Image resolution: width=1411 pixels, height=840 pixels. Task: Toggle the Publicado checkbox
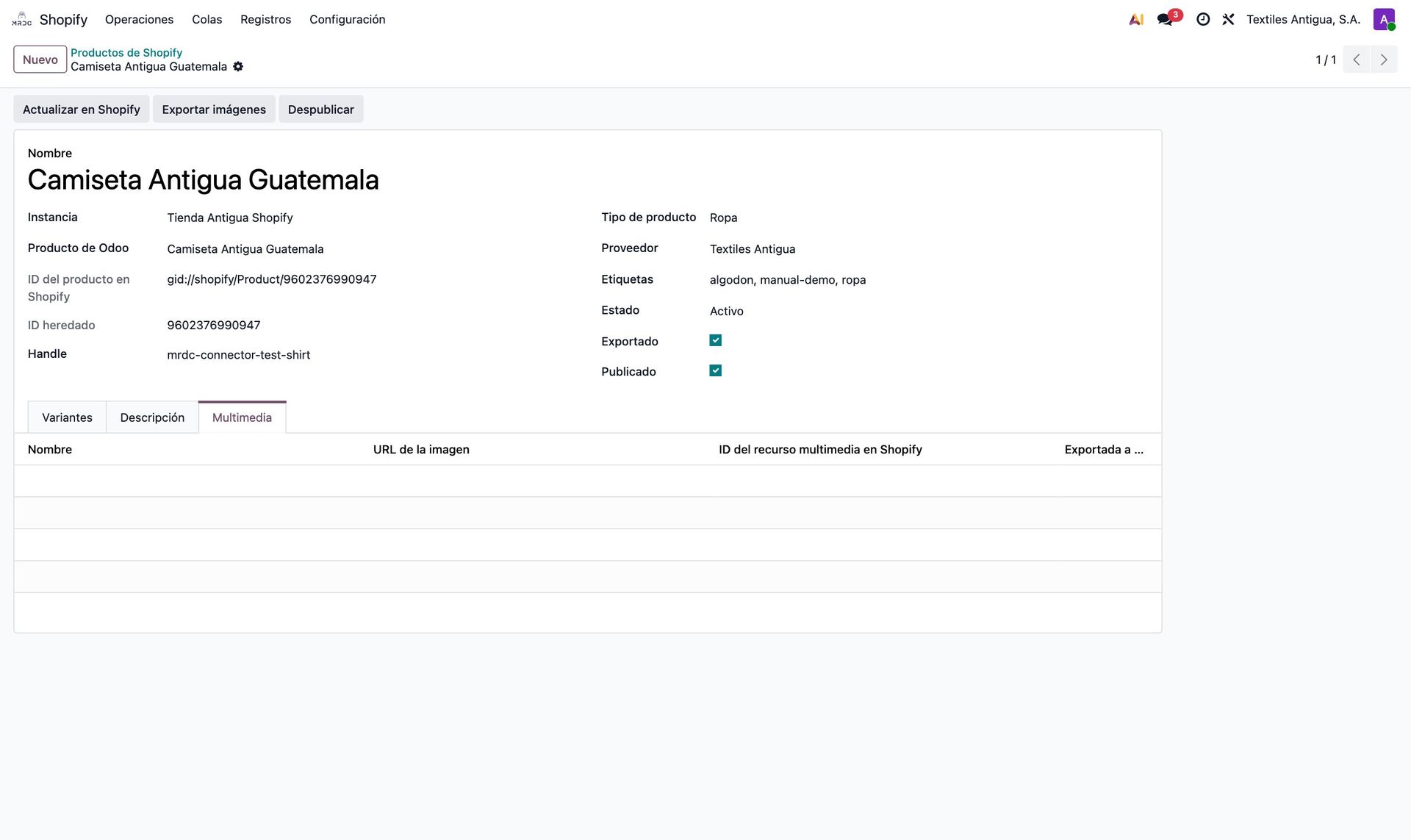716,370
